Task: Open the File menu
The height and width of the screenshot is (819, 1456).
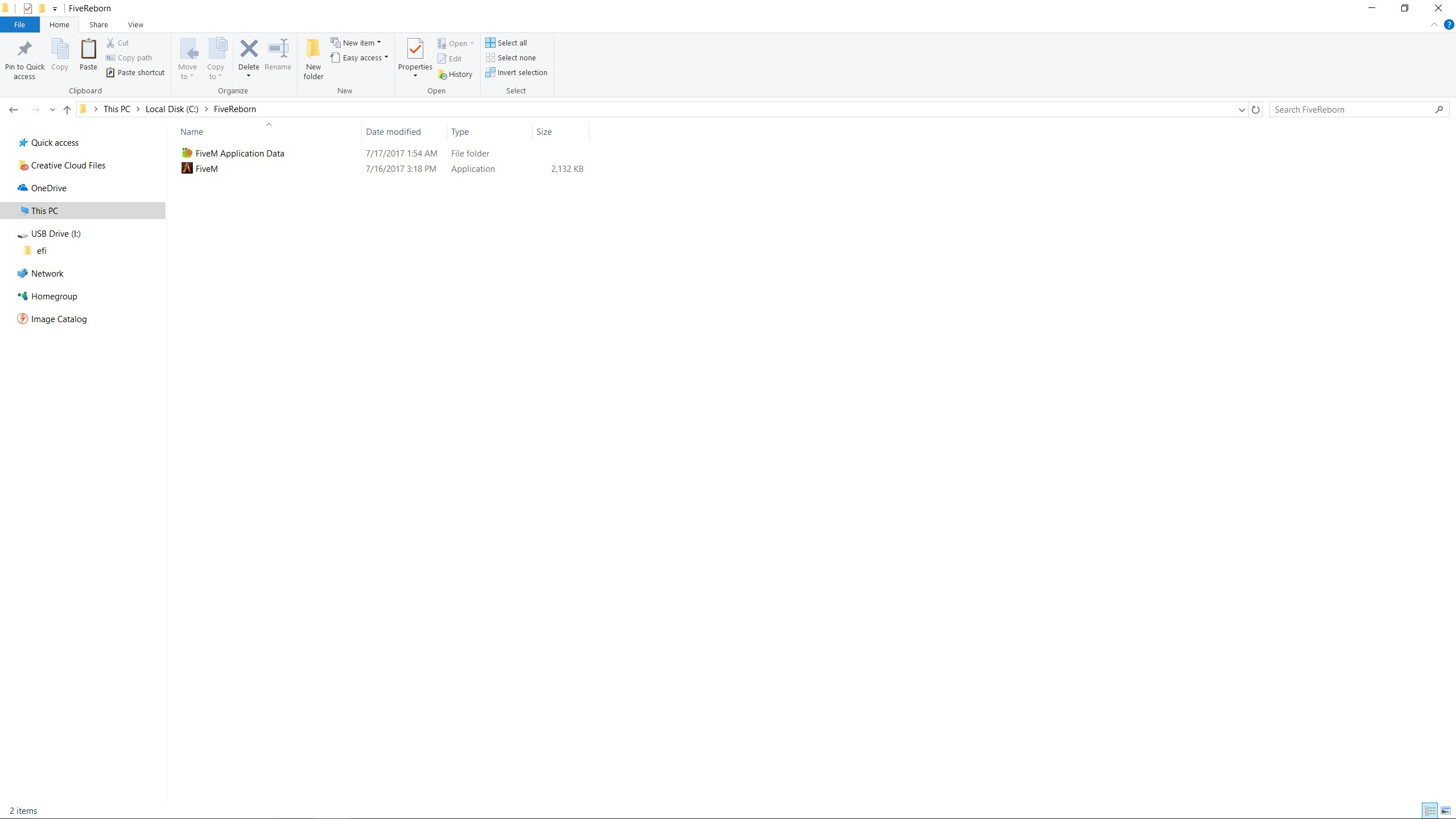Action: click(x=19, y=24)
